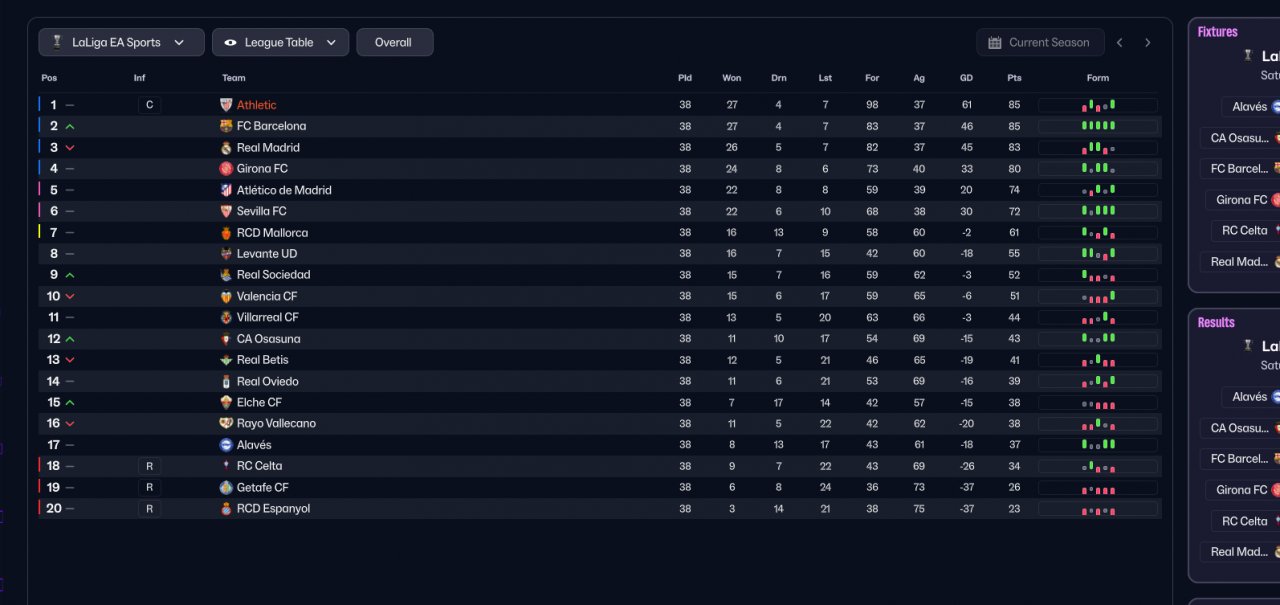Open the LaLiga EA Sports competition dropdown

pyautogui.click(x=122, y=42)
